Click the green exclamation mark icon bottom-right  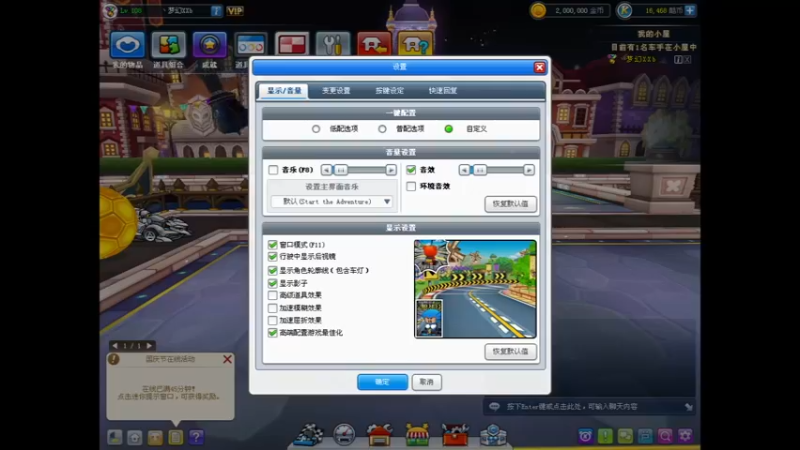tap(605, 436)
